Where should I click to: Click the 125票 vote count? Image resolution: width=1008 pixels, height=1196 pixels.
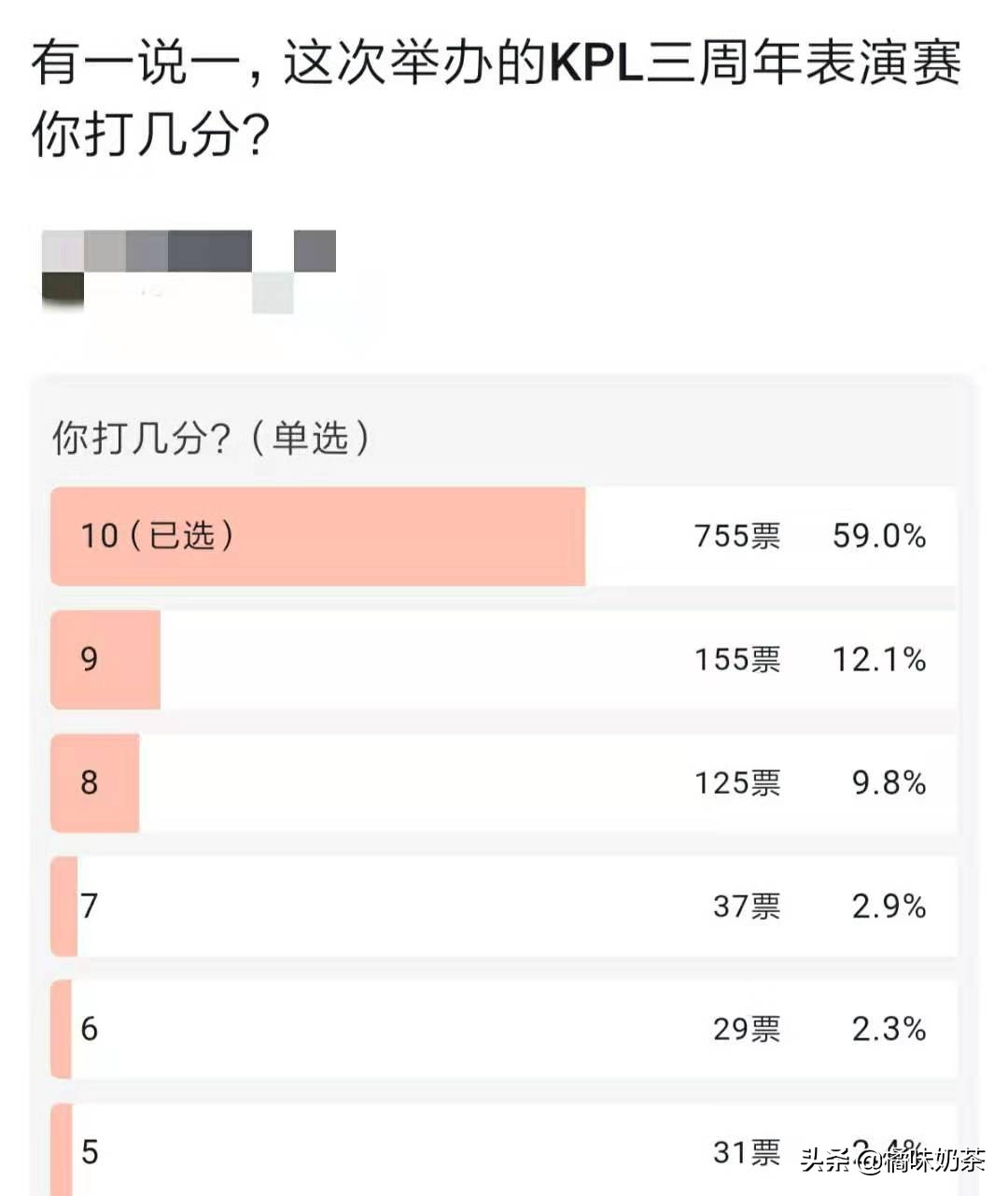(x=737, y=782)
